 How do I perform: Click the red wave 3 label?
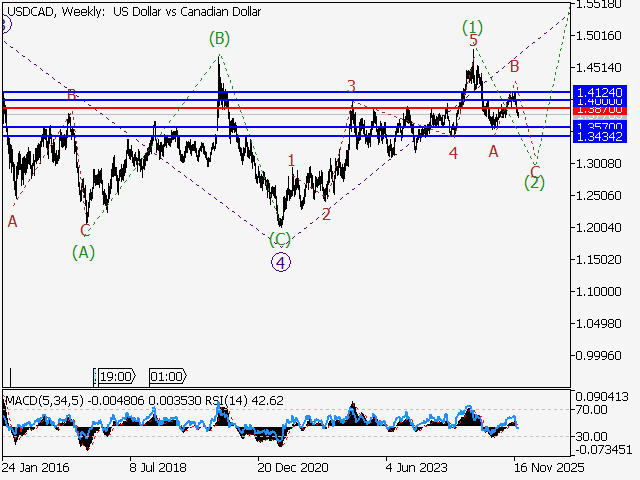click(x=351, y=86)
